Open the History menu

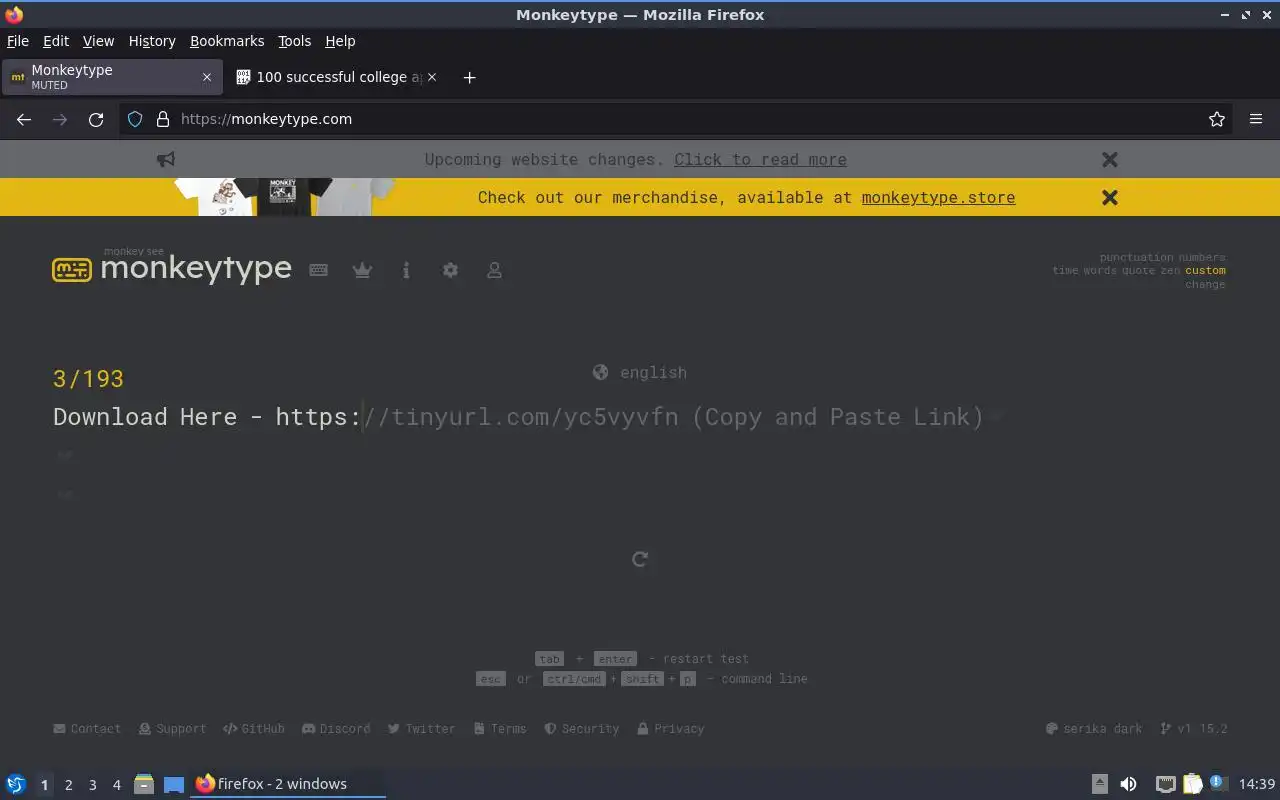tap(152, 41)
